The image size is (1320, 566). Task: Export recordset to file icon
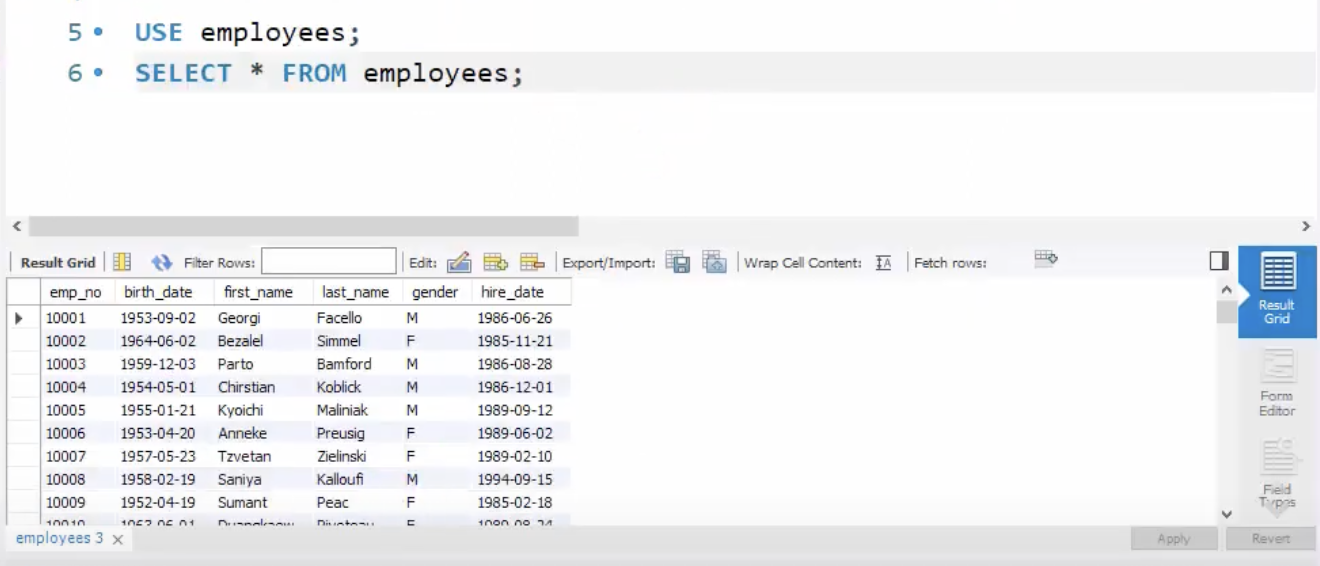[678, 262]
